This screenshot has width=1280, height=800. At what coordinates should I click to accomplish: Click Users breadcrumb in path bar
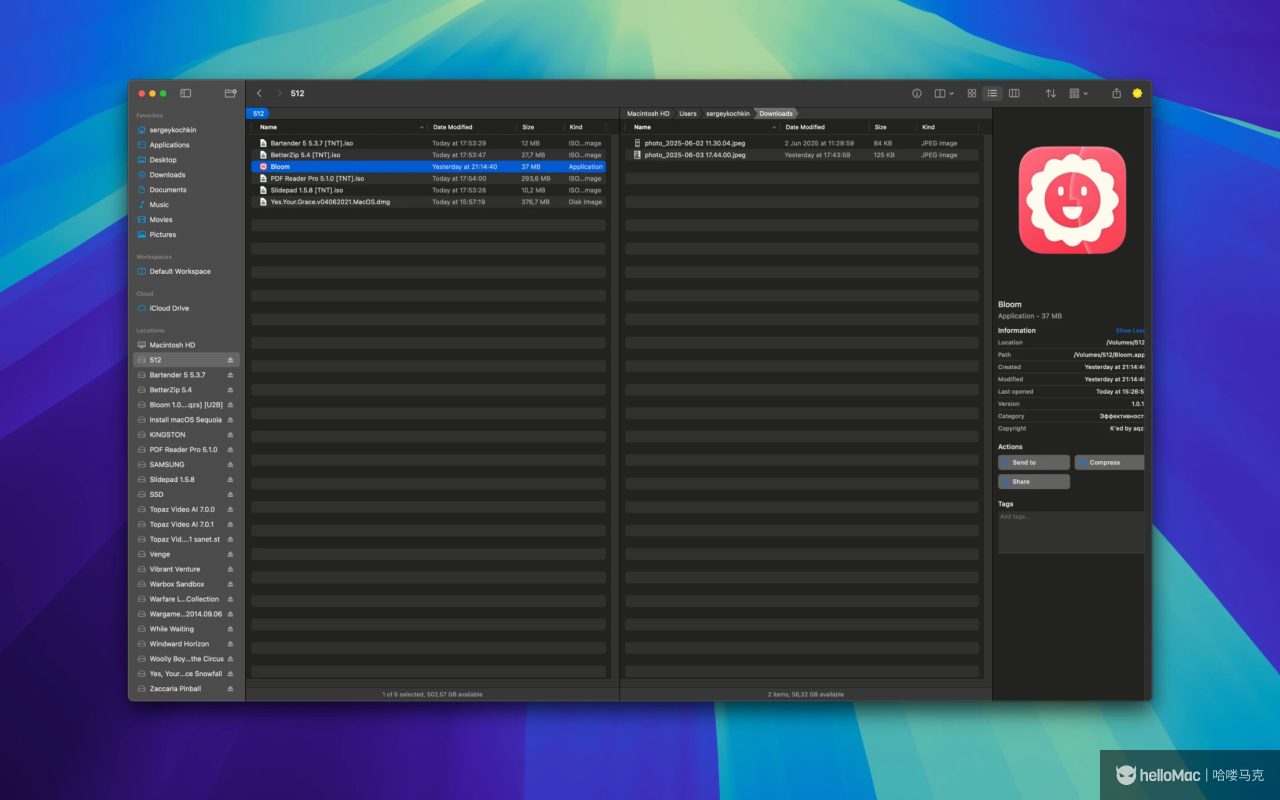tap(688, 114)
